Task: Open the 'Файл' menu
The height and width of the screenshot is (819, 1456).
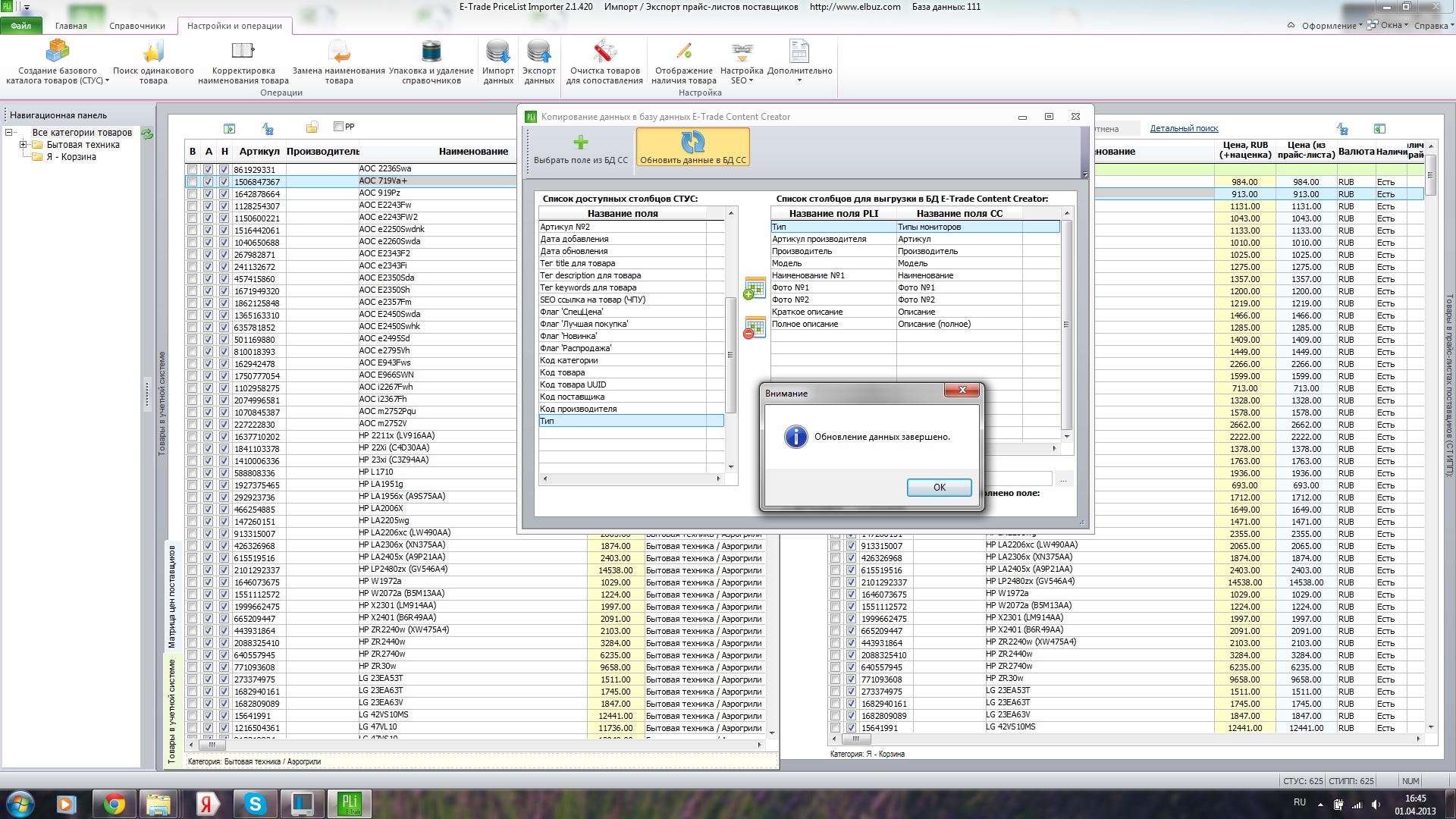Action: (21, 26)
